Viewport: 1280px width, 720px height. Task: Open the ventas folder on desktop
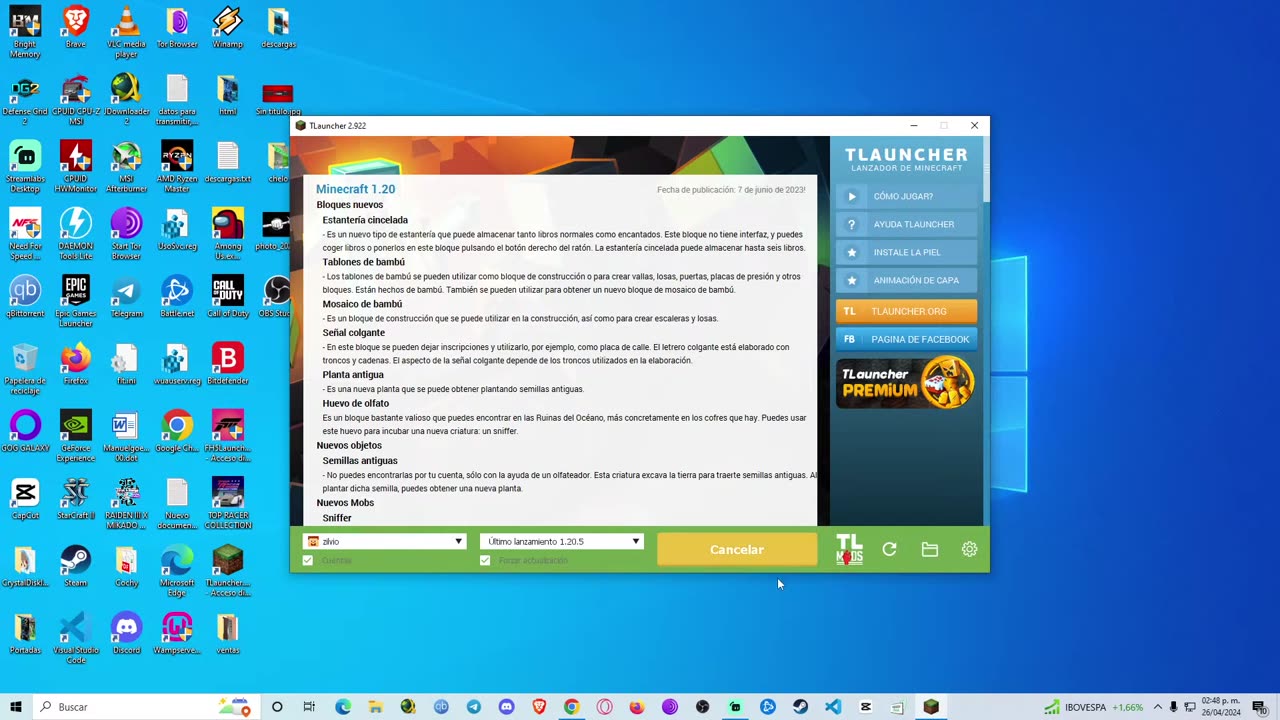(228, 633)
